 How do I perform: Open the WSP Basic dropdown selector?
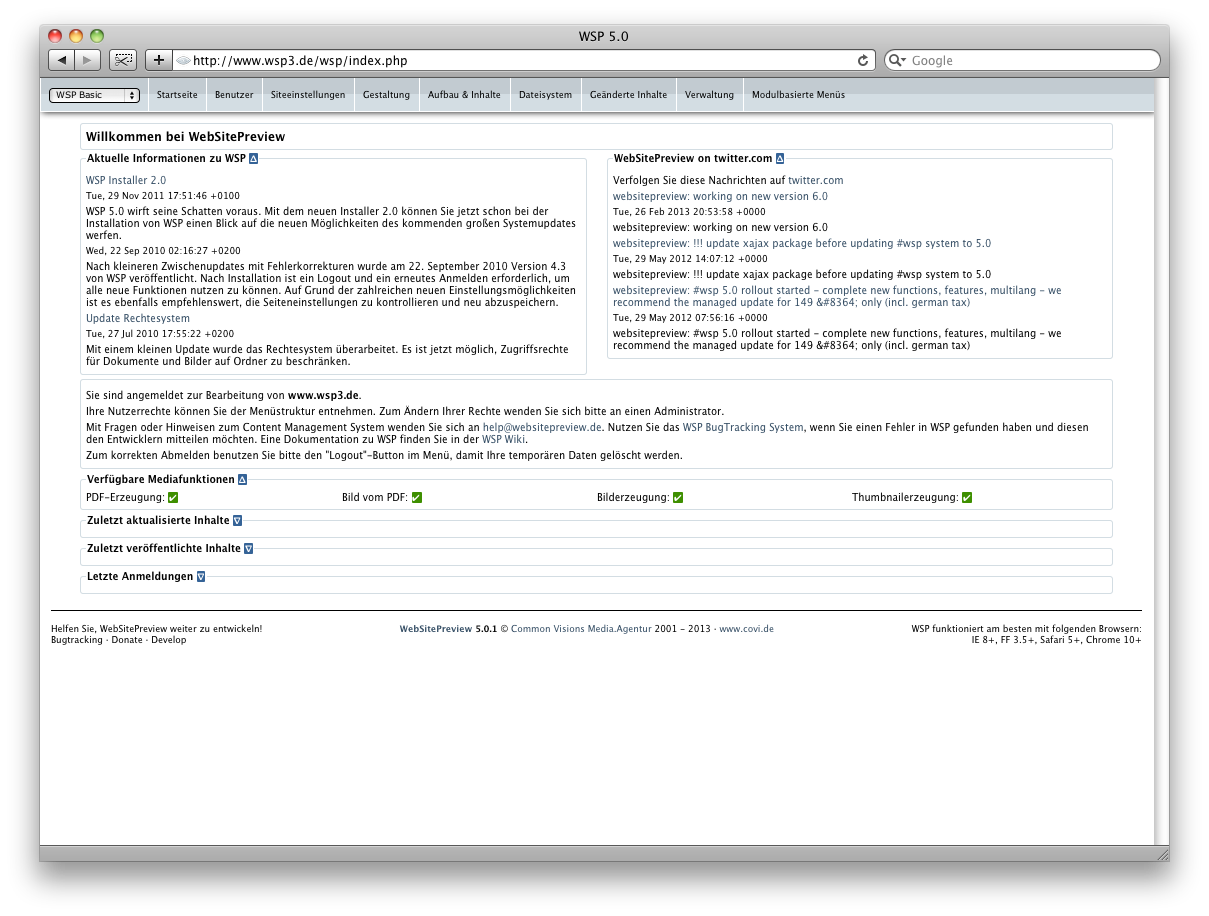(x=94, y=95)
